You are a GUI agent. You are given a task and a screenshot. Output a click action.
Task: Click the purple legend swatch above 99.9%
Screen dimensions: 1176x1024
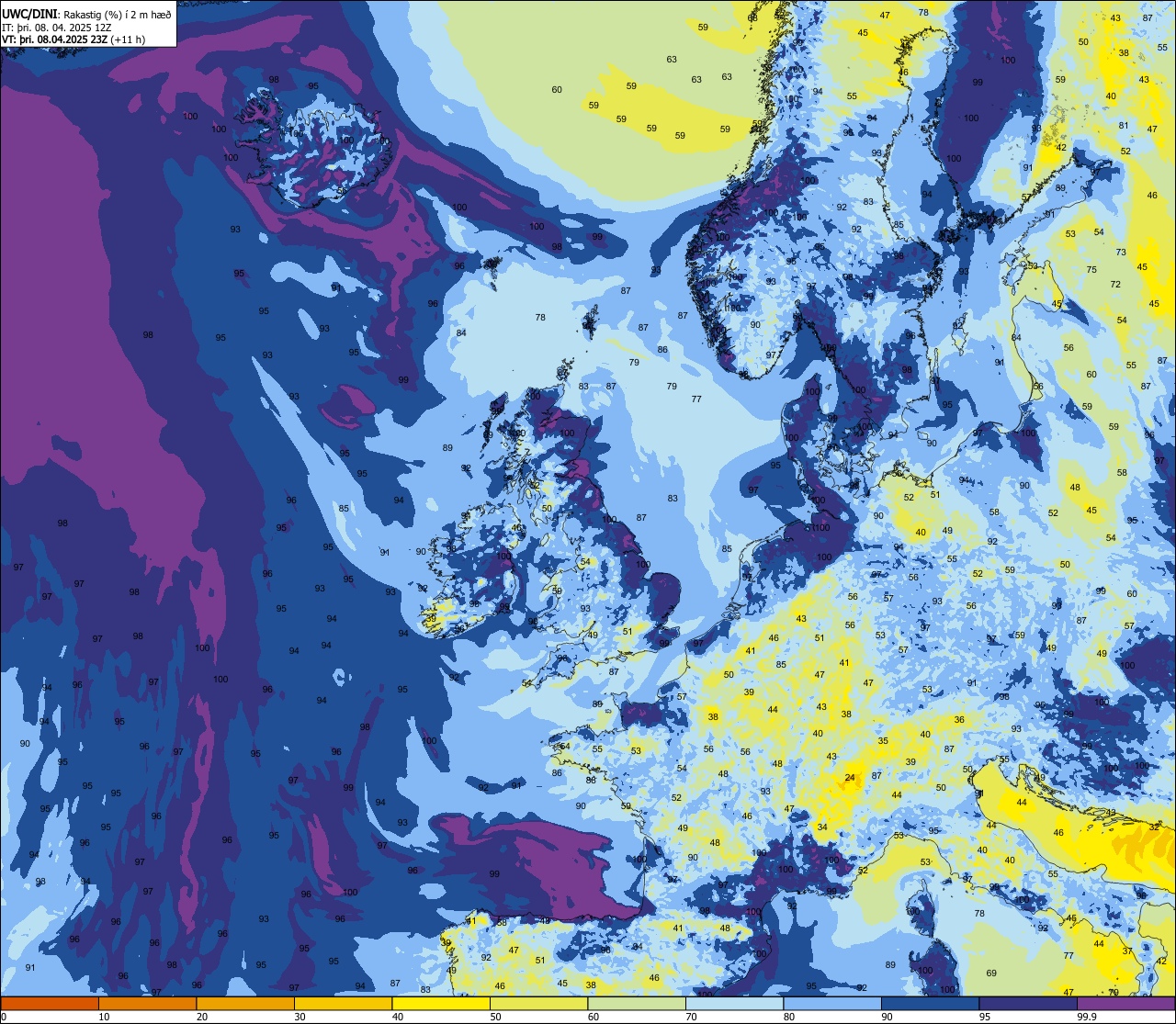pos(1125,1003)
